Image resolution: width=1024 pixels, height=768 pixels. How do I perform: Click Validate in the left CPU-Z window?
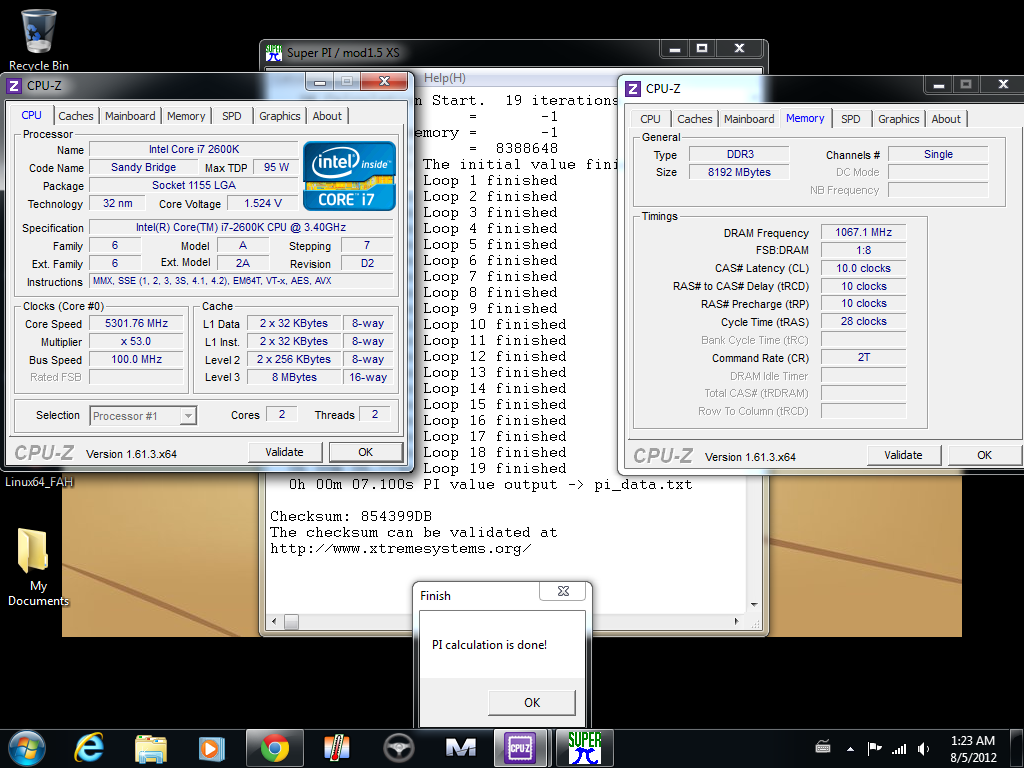click(285, 452)
